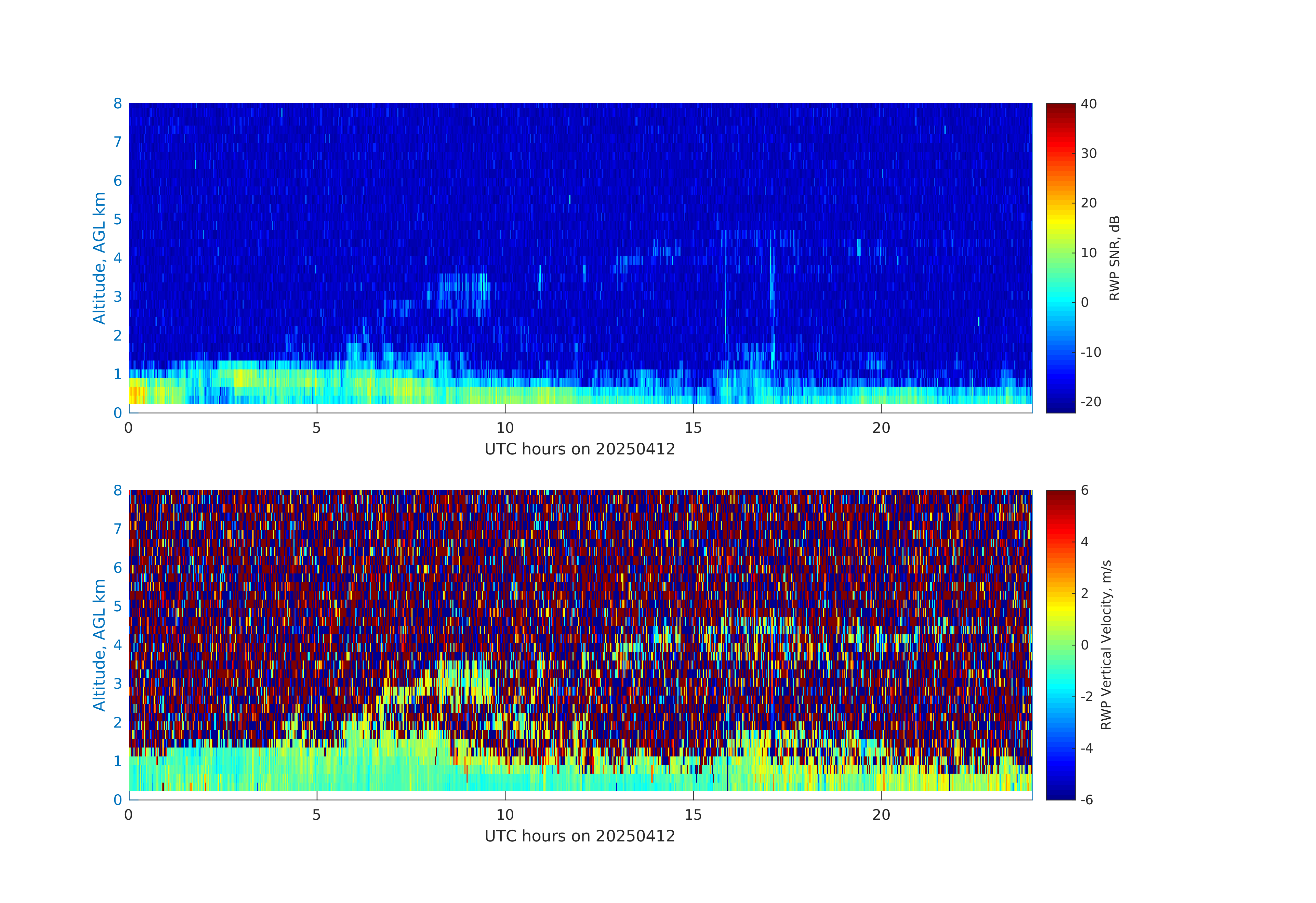Click the 0 hour tick on top x-axis
This screenshot has height=903, width=1316.
click(x=129, y=428)
